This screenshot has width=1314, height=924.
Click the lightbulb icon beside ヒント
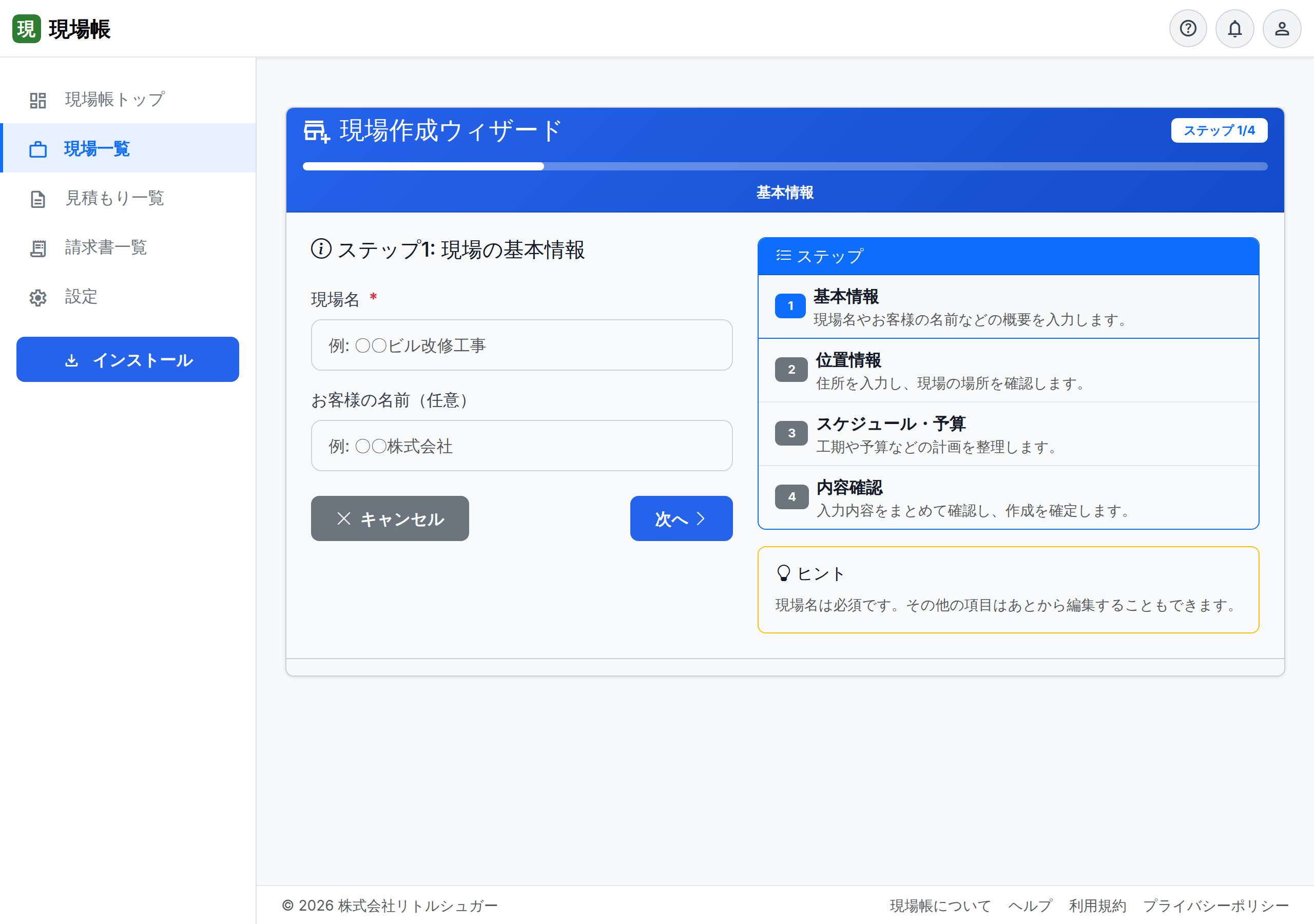click(x=783, y=573)
